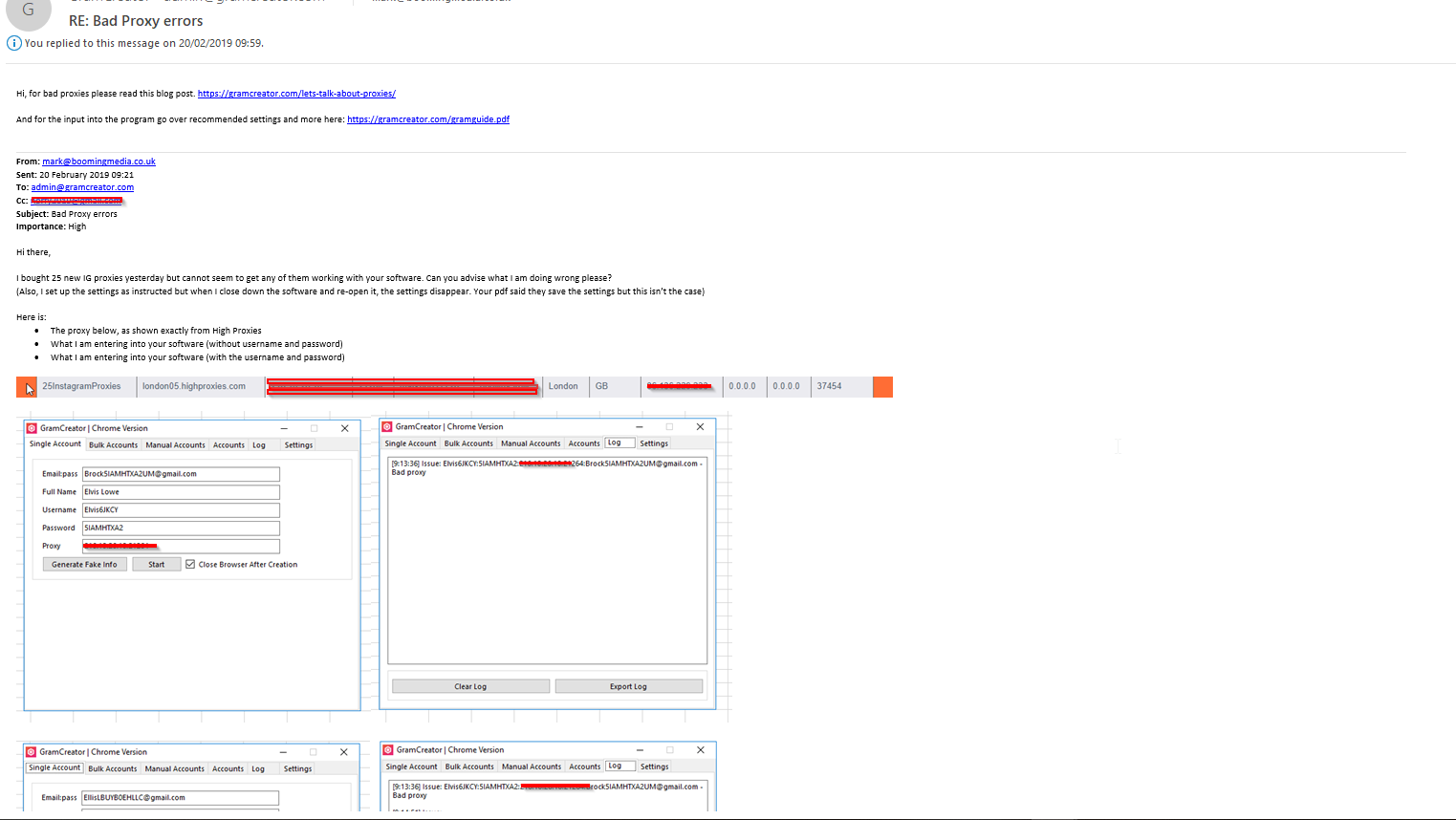The height and width of the screenshot is (820, 1456).
Task: Click the mark@boomingmedia.co.uk sender address
Action: 98,162
